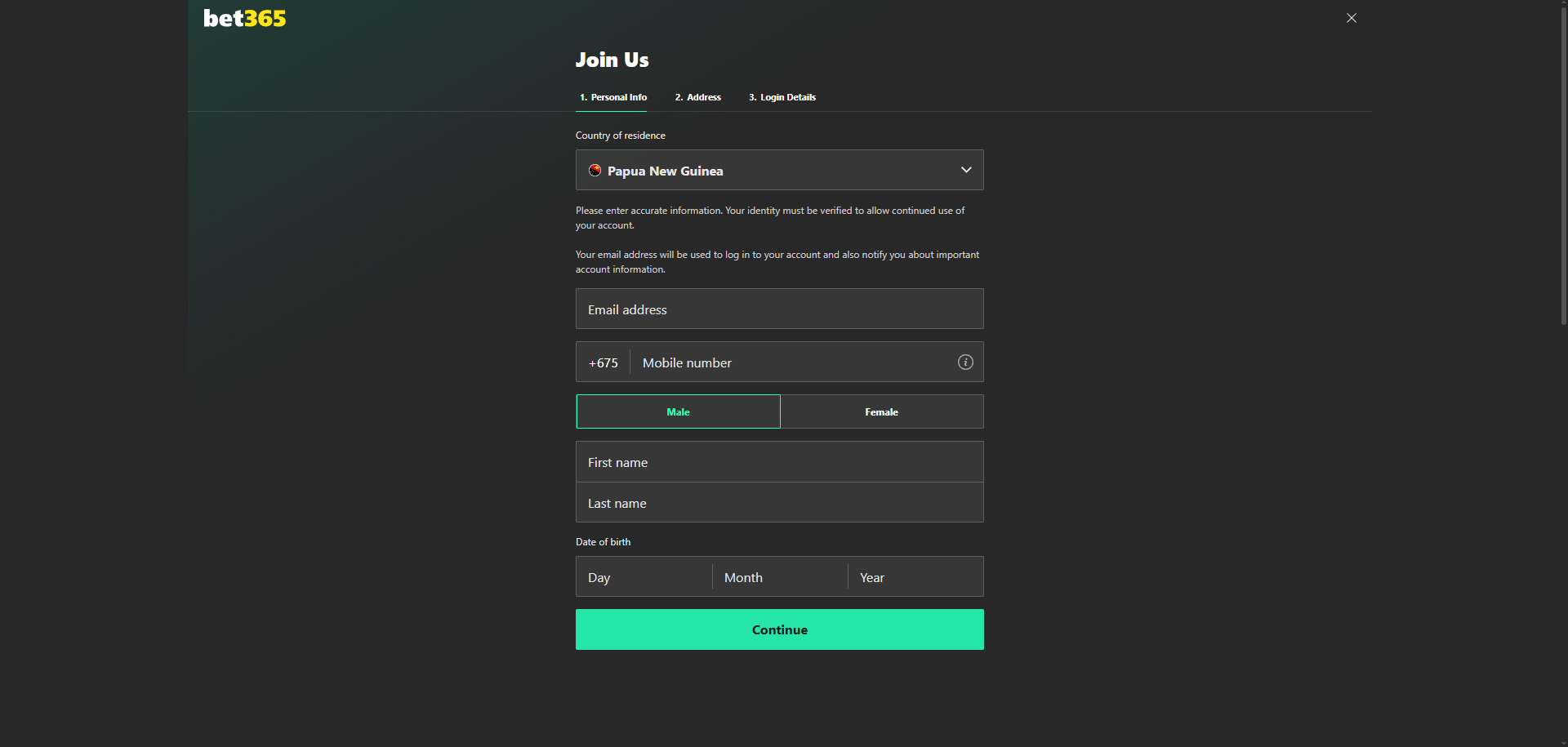Go to the Address step tab
Screen dimensions: 1568x747
coord(697,97)
